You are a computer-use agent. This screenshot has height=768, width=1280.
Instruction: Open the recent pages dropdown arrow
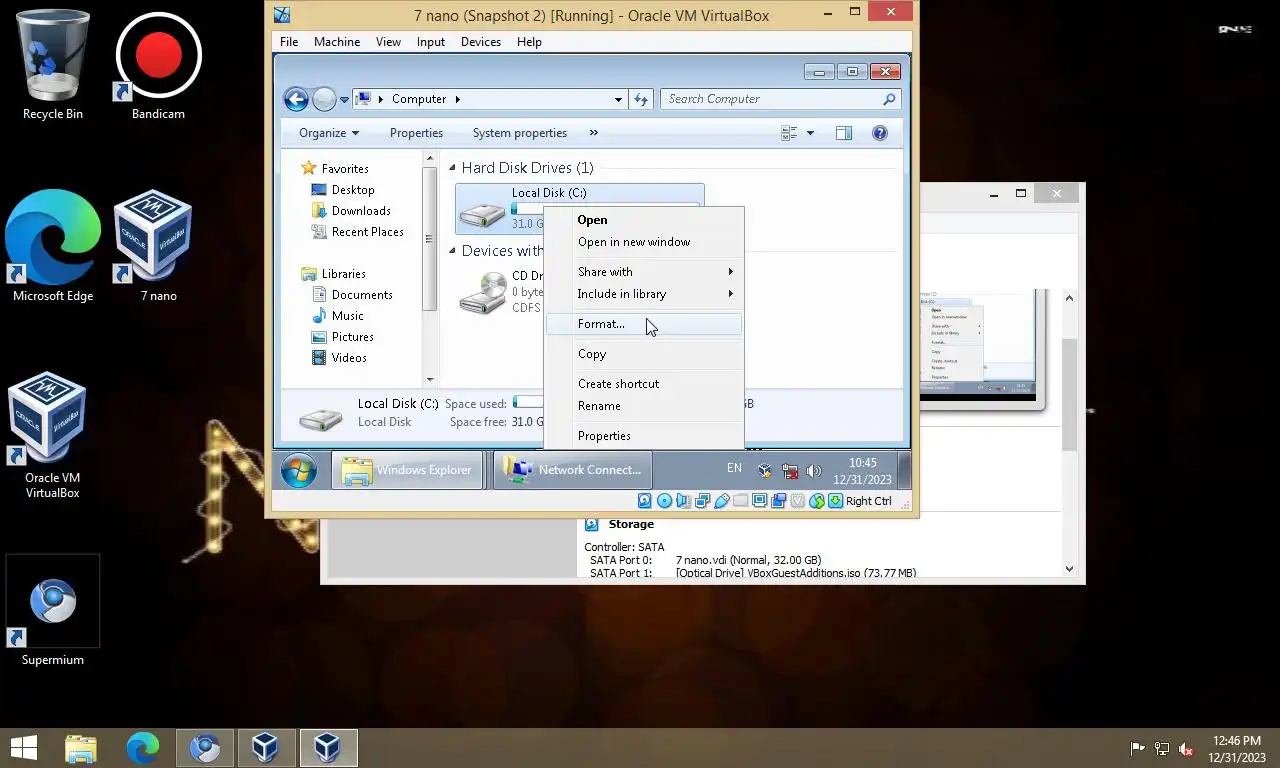344,100
